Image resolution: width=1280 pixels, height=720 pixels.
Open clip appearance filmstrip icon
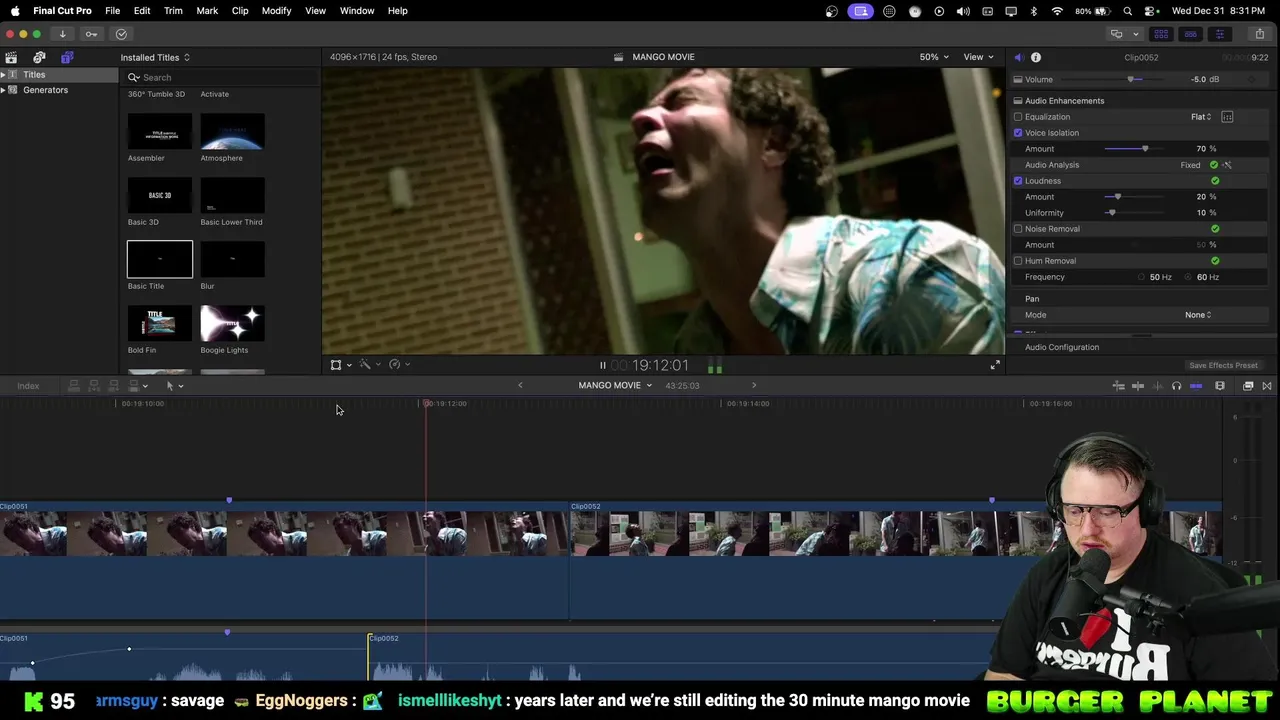(1220, 386)
